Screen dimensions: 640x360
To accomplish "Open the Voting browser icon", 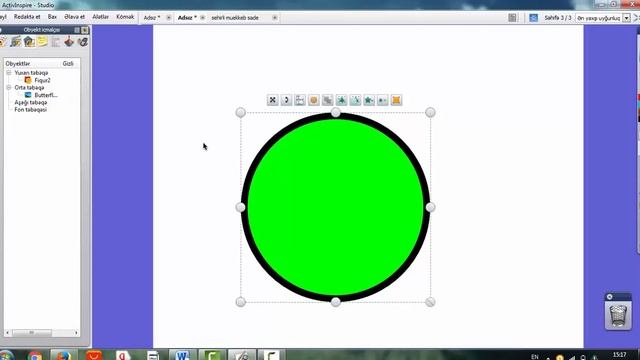I will point(83,42).
